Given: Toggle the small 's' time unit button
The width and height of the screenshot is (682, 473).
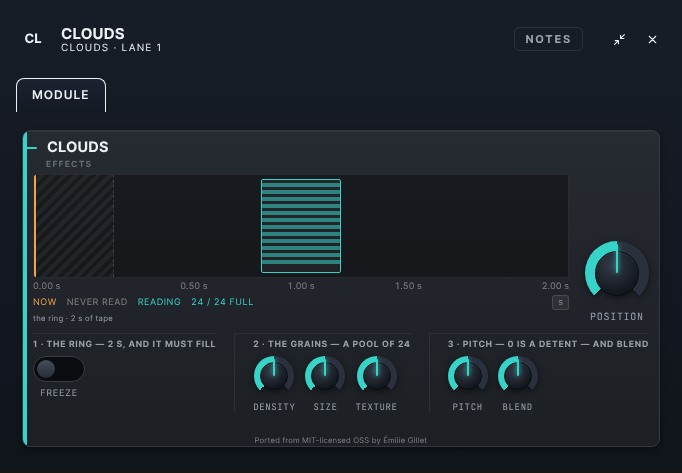Looking at the screenshot, I should pos(560,302).
